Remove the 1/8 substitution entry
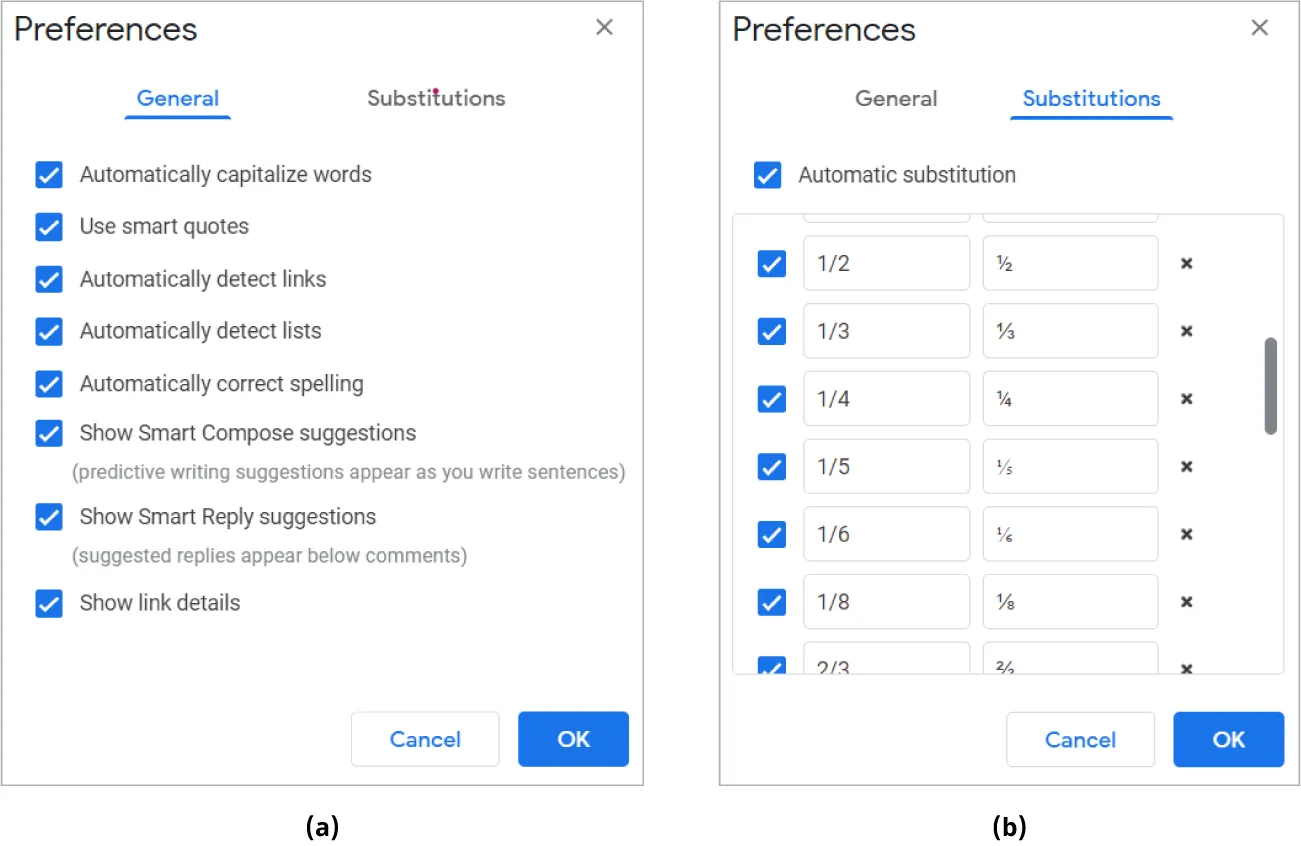 [1186, 601]
